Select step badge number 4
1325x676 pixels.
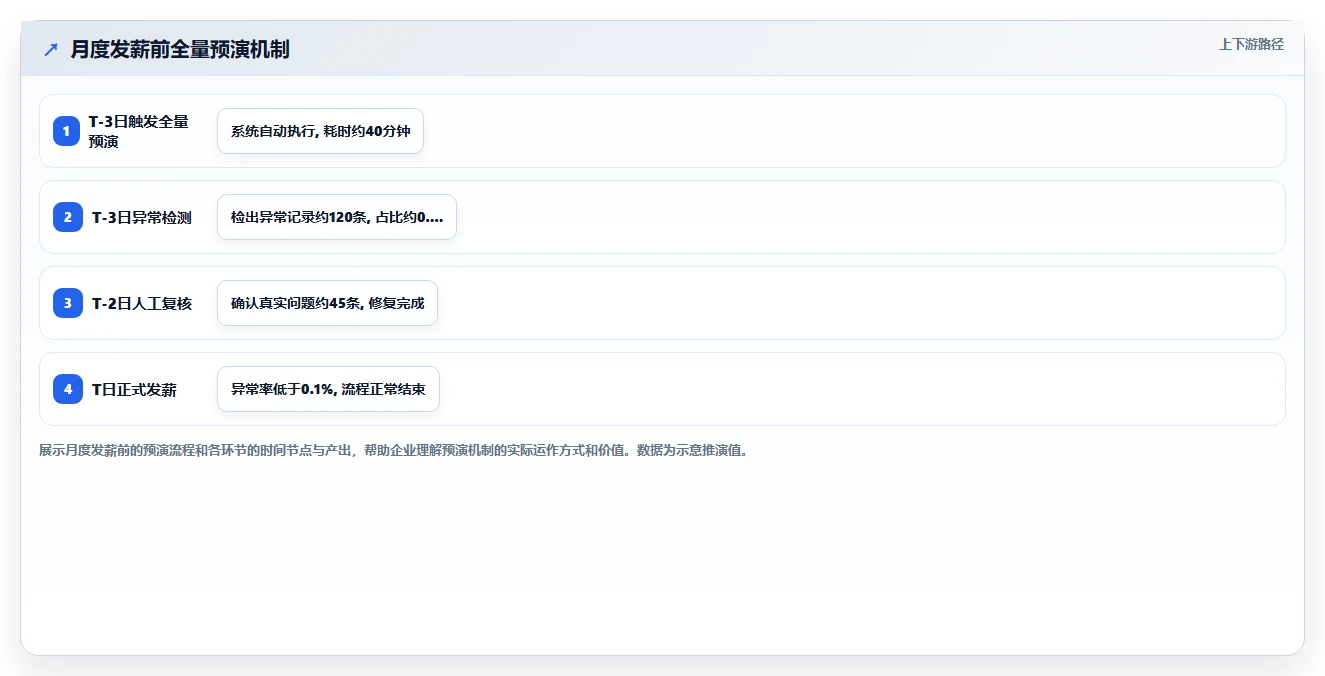(x=68, y=389)
